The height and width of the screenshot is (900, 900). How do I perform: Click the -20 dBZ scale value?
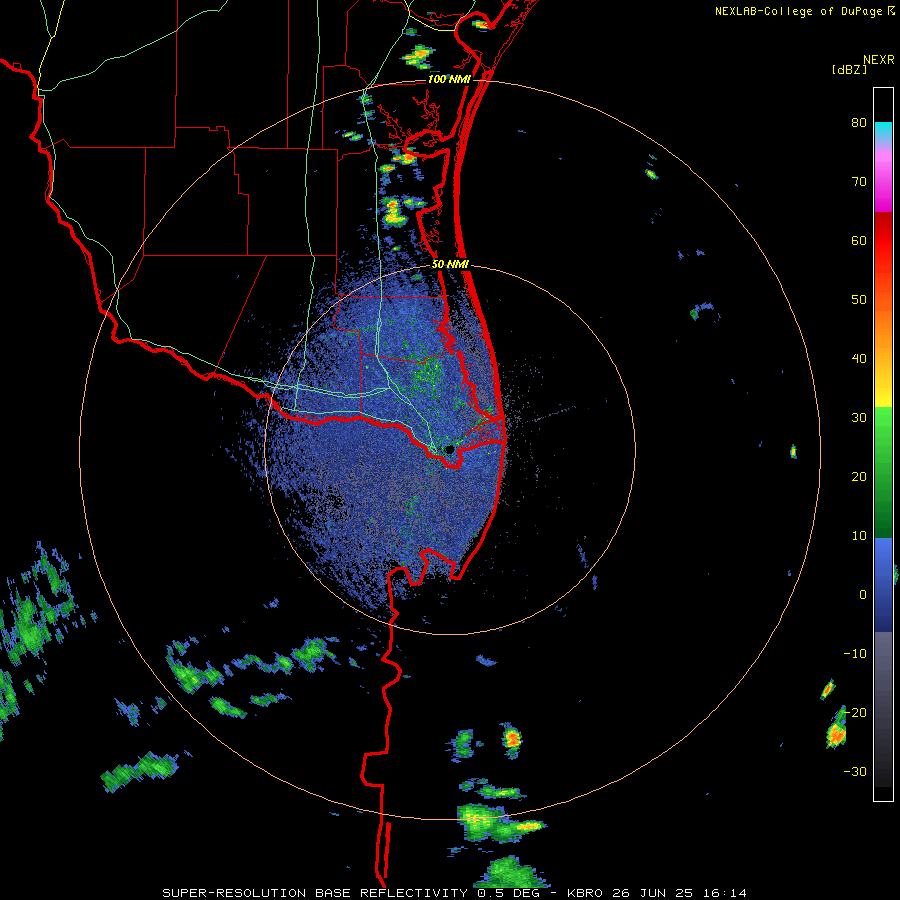point(855,713)
